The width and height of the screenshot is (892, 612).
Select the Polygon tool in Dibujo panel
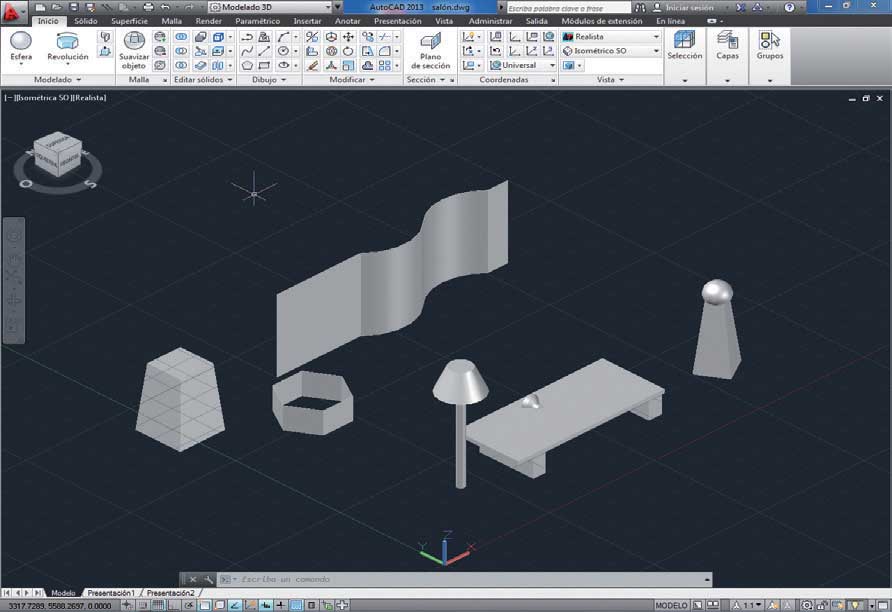(x=247, y=65)
